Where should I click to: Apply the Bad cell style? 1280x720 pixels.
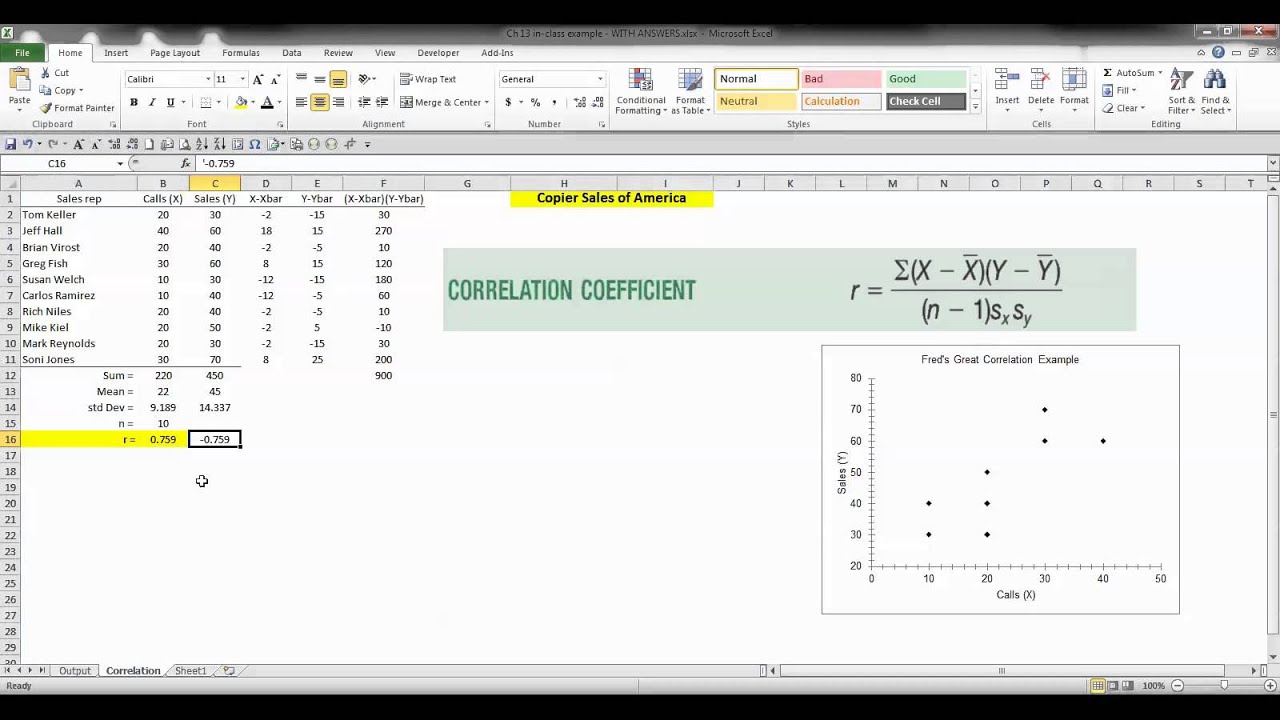tap(840, 79)
